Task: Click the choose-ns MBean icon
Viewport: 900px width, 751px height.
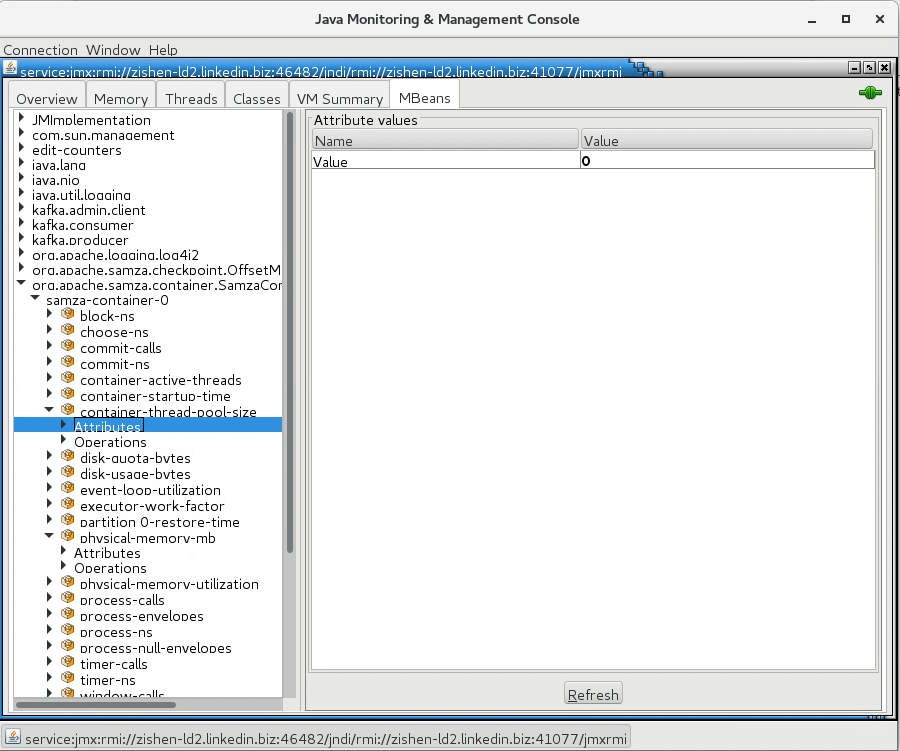Action: click(x=68, y=330)
